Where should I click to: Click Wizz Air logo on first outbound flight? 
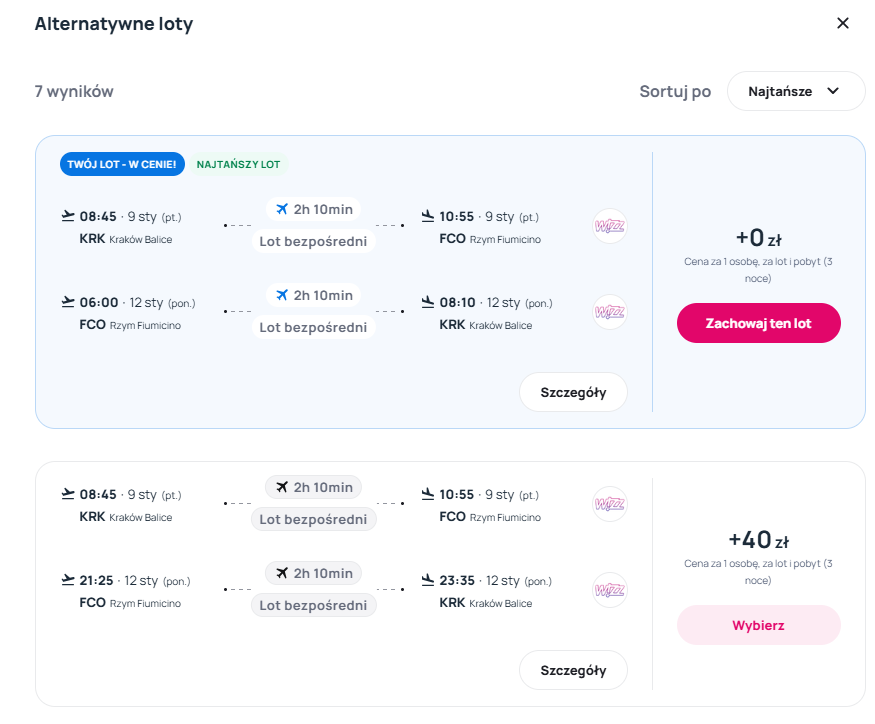click(x=609, y=226)
